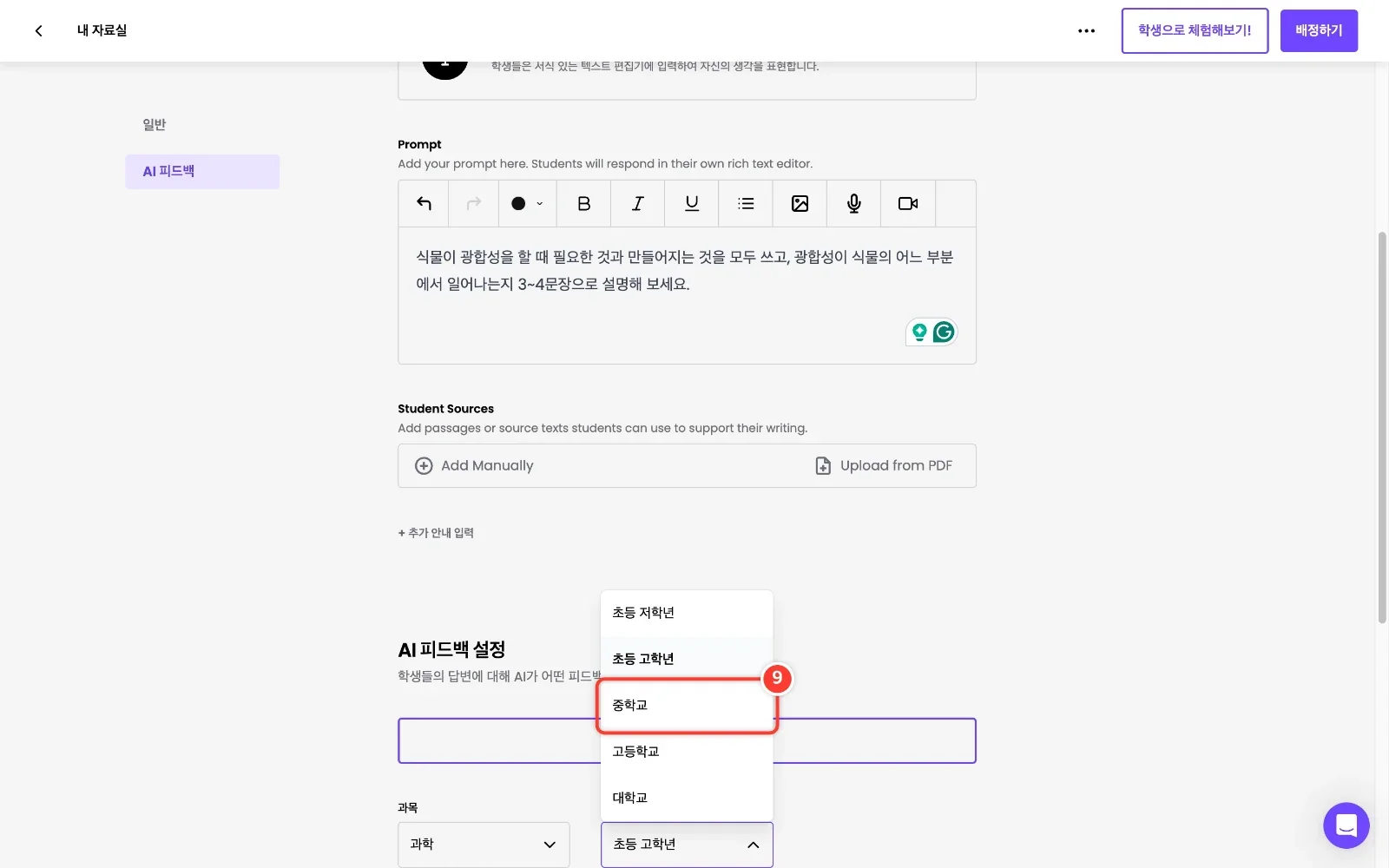The width and height of the screenshot is (1389, 868).
Task: Click the Upload from PDF file icon
Action: 823,466
